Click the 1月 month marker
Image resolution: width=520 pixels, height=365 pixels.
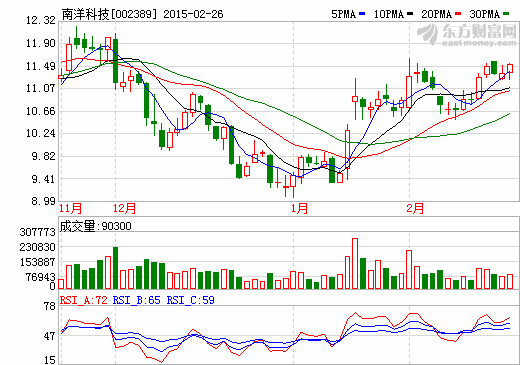(x=299, y=209)
